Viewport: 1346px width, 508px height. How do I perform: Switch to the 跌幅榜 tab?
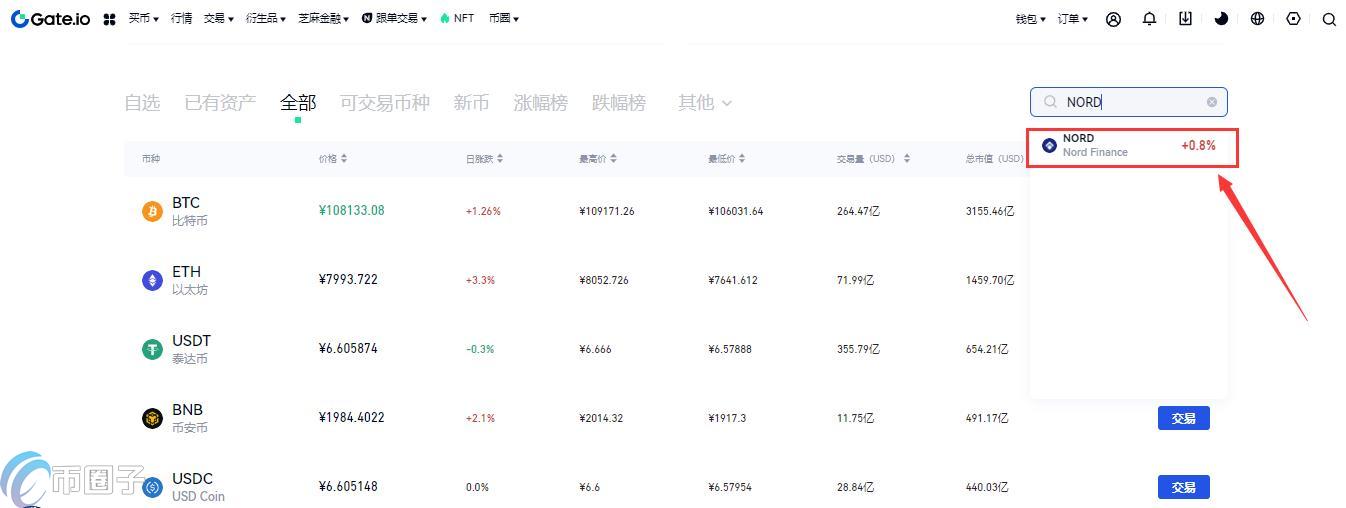pos(619,102)
